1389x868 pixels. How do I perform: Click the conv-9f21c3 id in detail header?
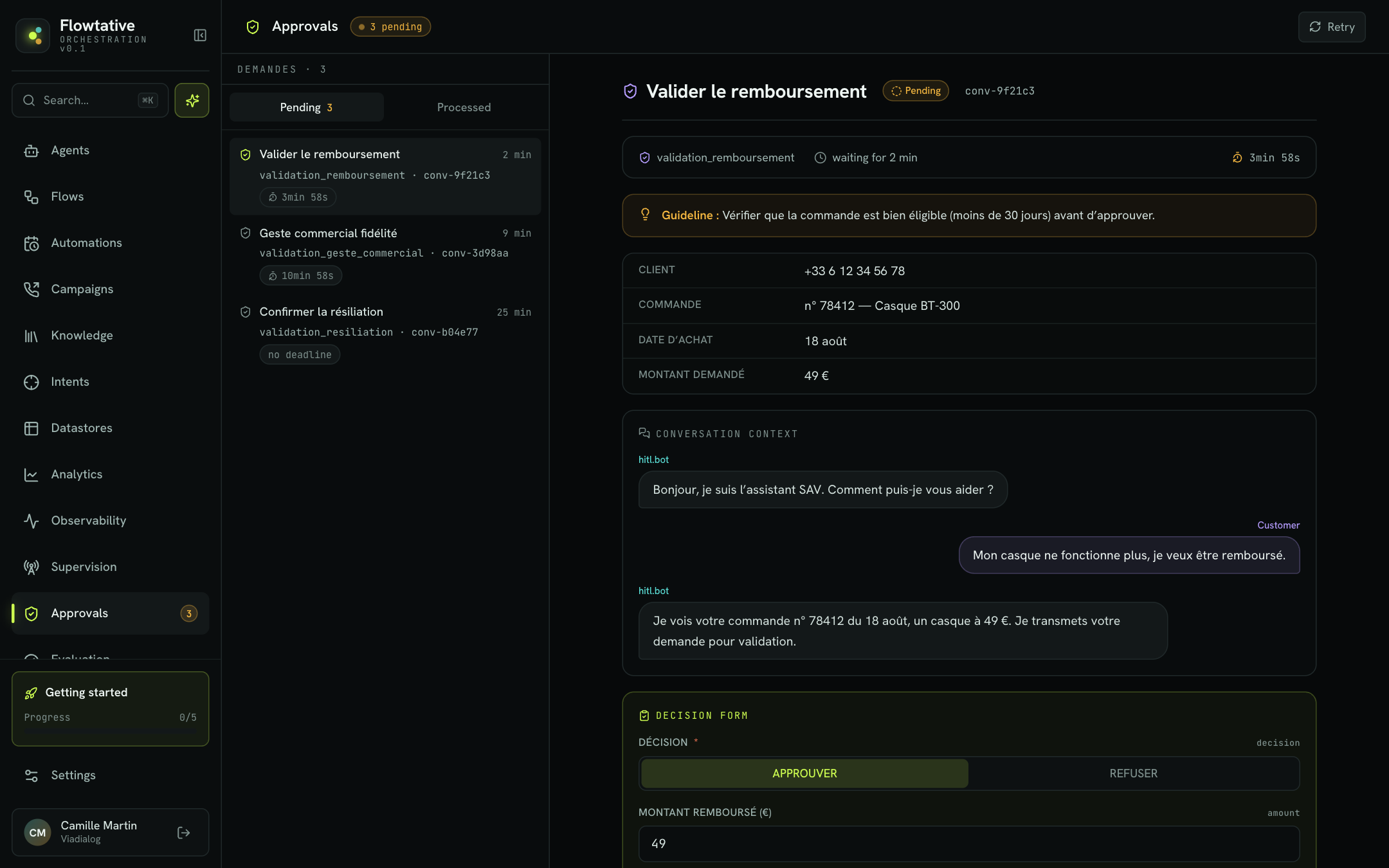click(999, 91)
